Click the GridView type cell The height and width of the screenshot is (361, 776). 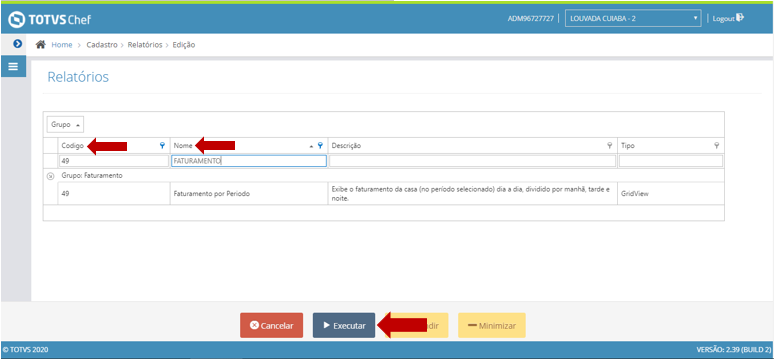click(x=671, y=194)
